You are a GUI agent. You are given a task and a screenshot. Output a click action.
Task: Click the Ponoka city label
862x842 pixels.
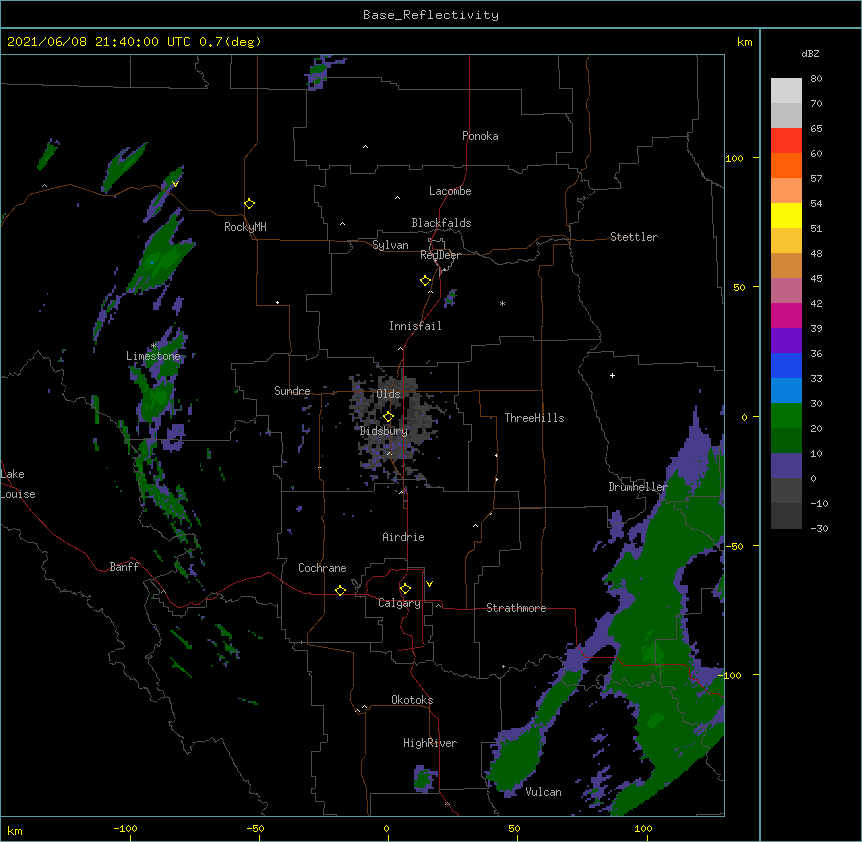[480, 136]
